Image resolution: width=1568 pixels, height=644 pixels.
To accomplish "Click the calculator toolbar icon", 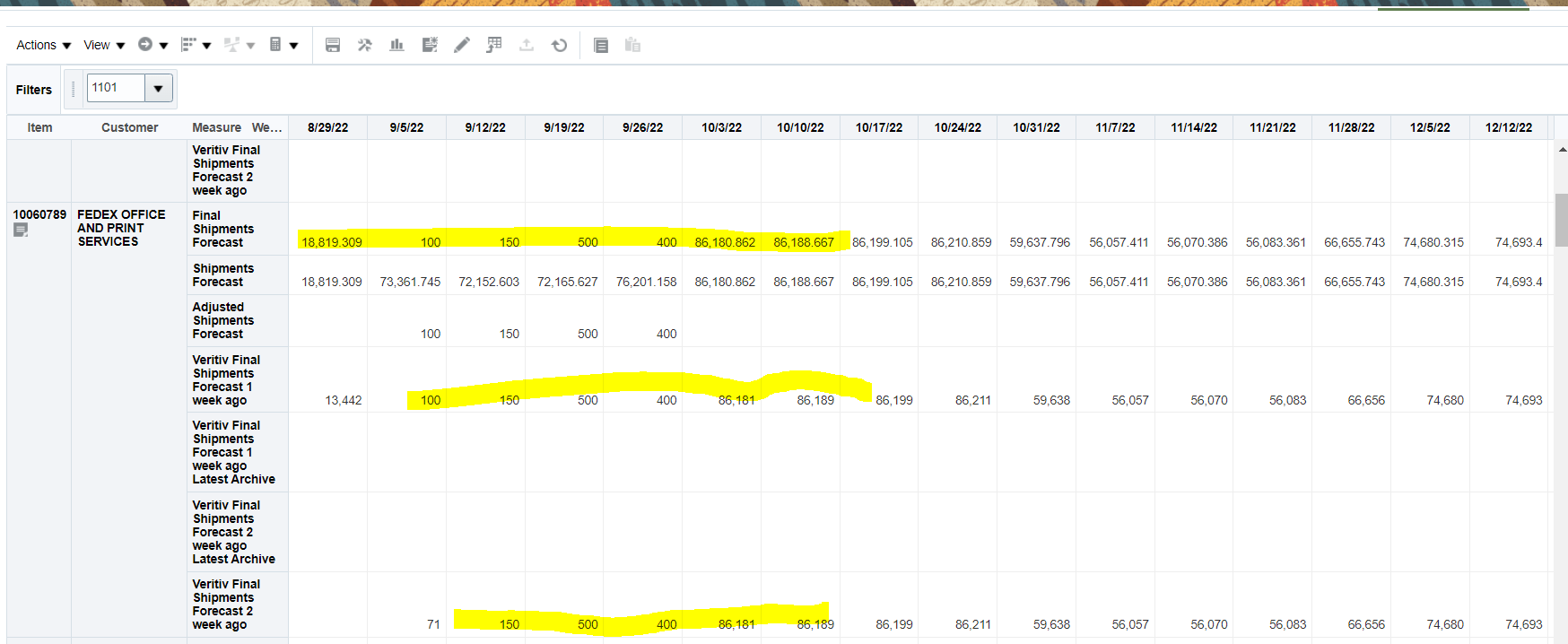I will [276, 44].
